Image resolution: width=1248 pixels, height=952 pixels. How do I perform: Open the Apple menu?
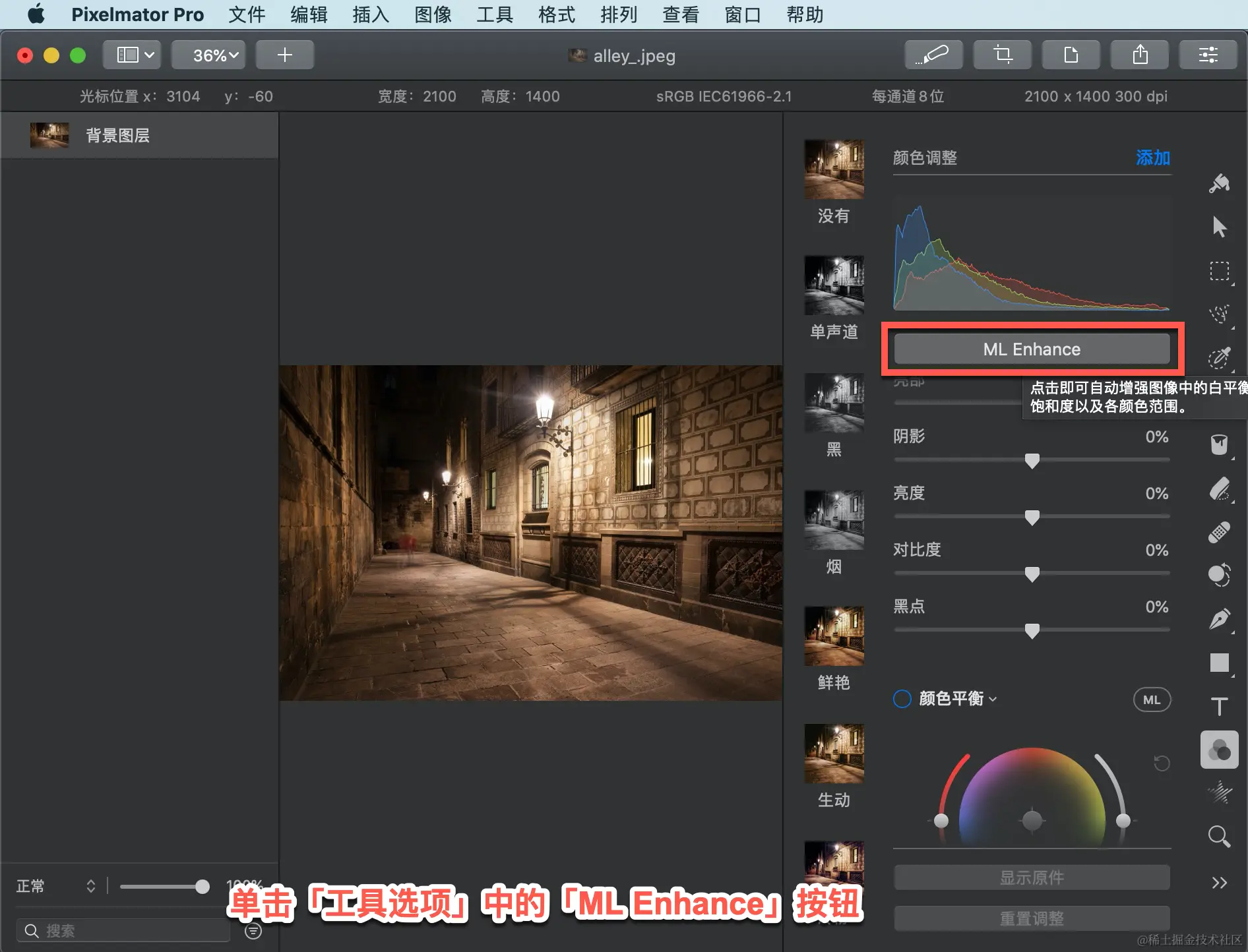pos(36,14)
